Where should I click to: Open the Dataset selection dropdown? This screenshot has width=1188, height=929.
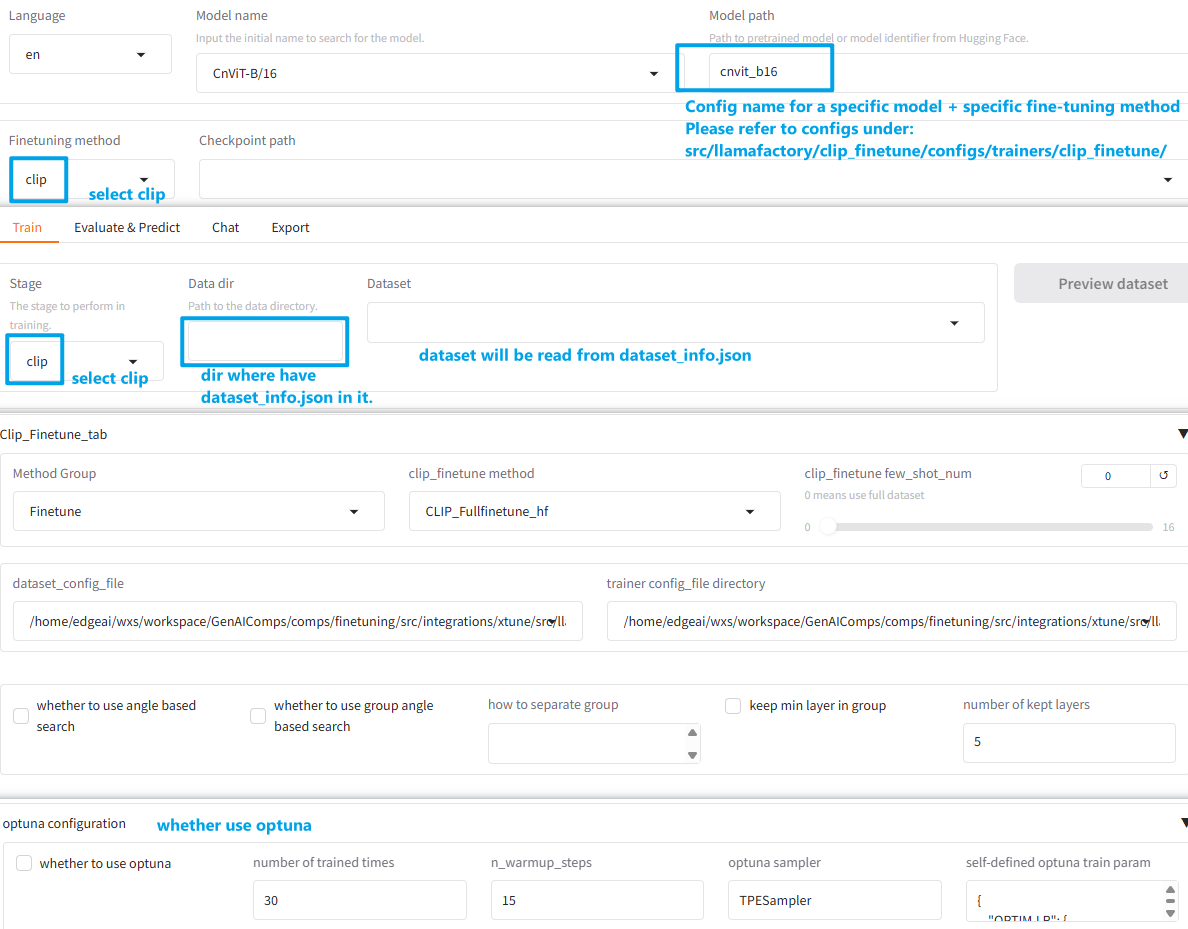tap(954, 323)
